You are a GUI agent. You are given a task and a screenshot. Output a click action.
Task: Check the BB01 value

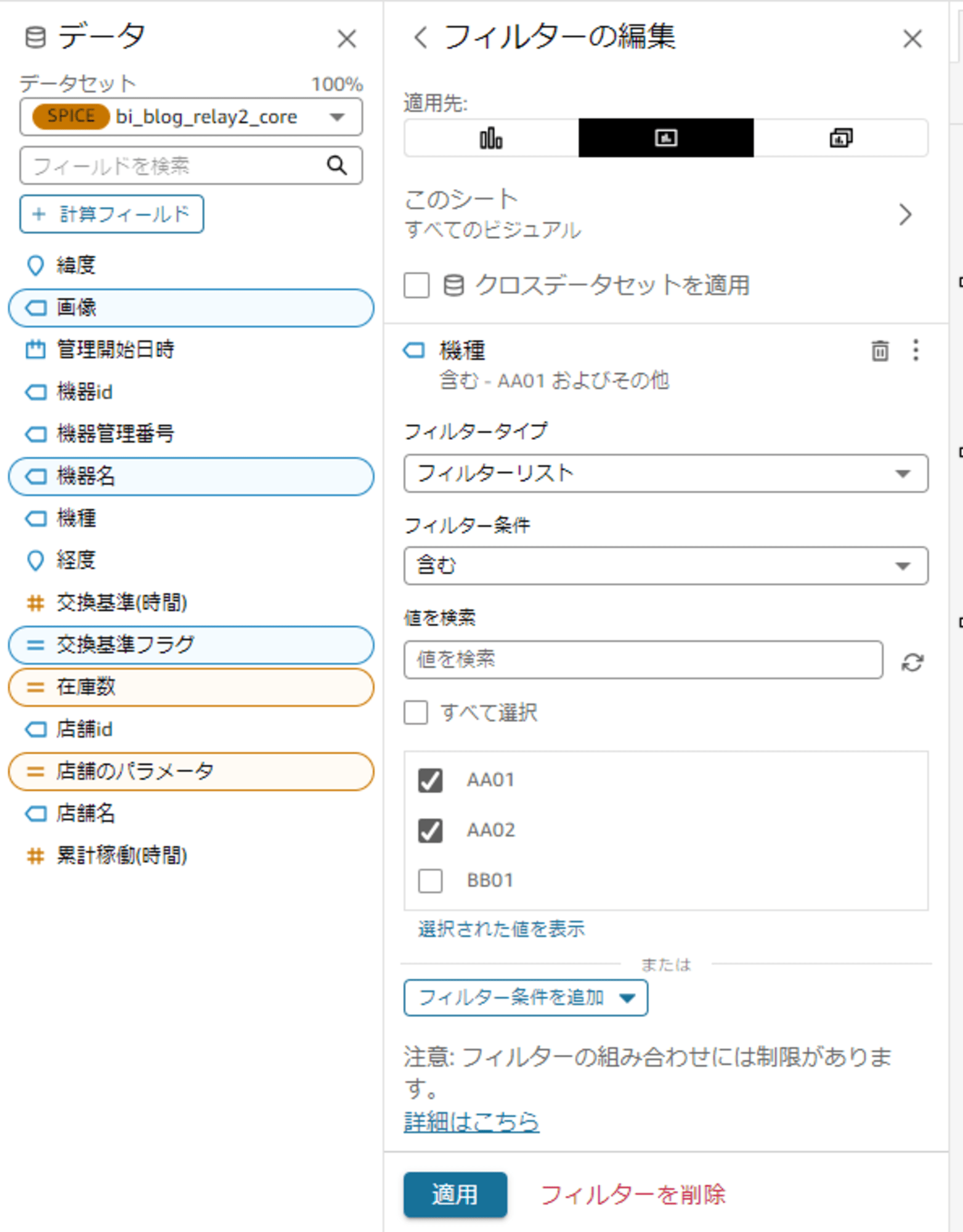coord(430,880)
